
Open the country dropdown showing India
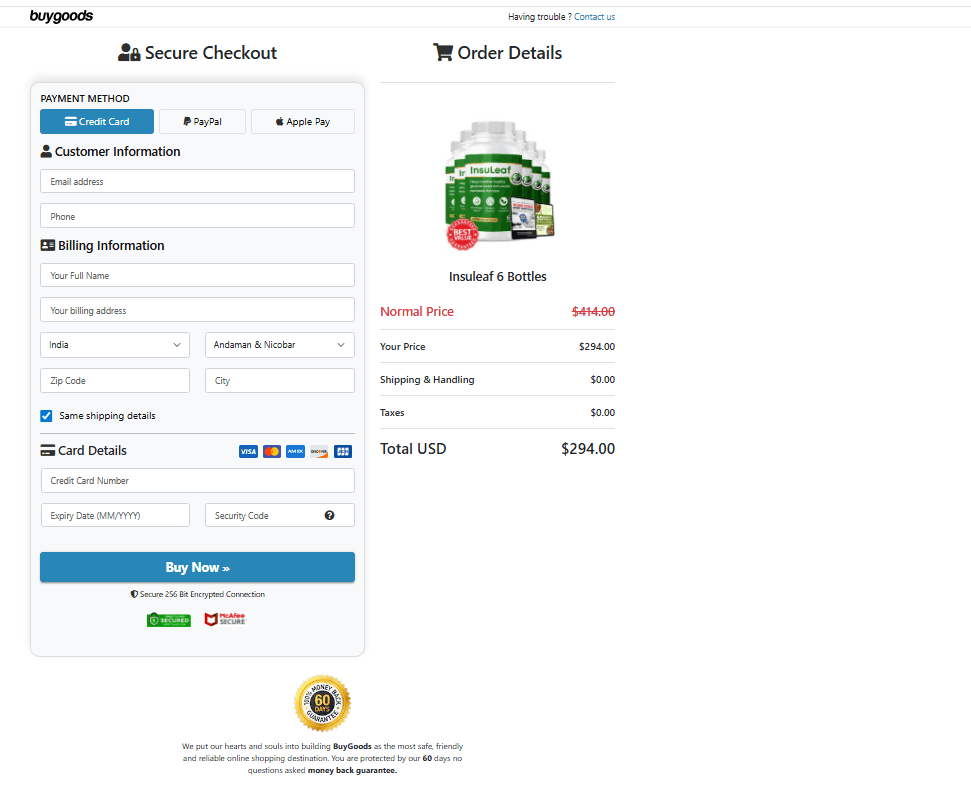pyautogui.click(x=114, y=344)
